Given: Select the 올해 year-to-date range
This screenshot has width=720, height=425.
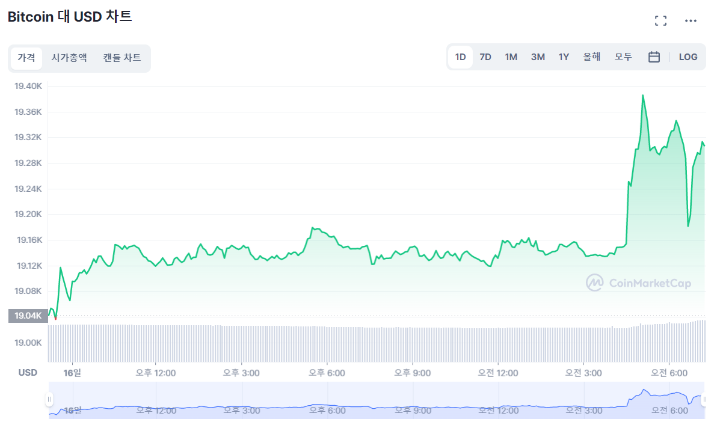Looking at the screenshot, I should [x=592, y=57].
